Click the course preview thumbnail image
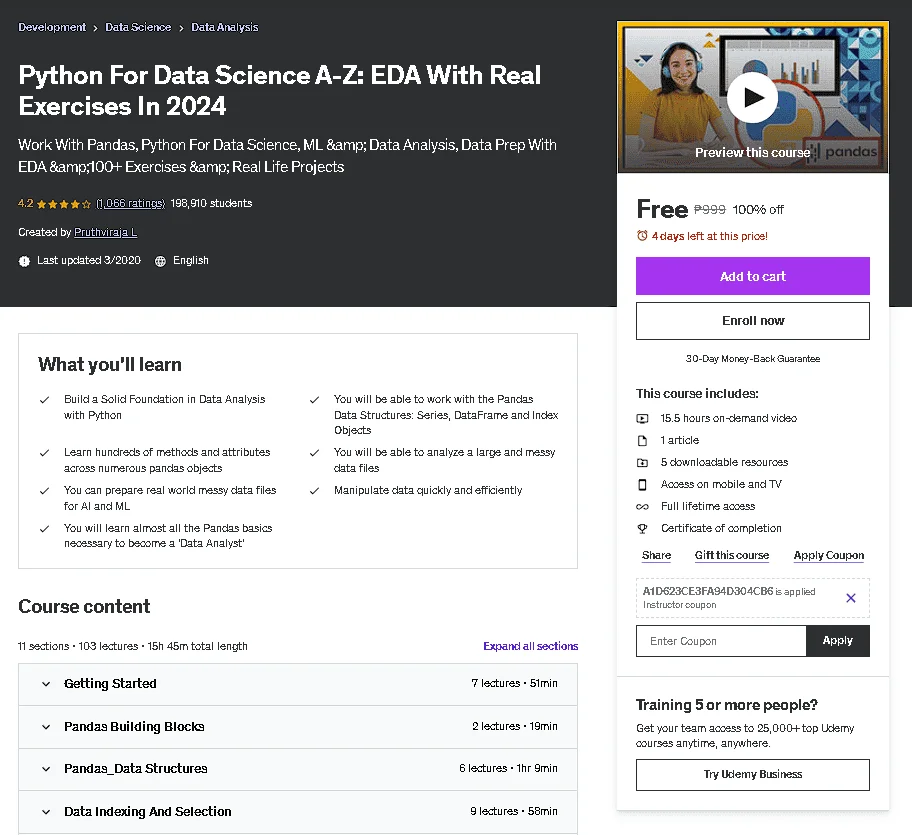This screenshot has height=835, width=912. (753, 98)
